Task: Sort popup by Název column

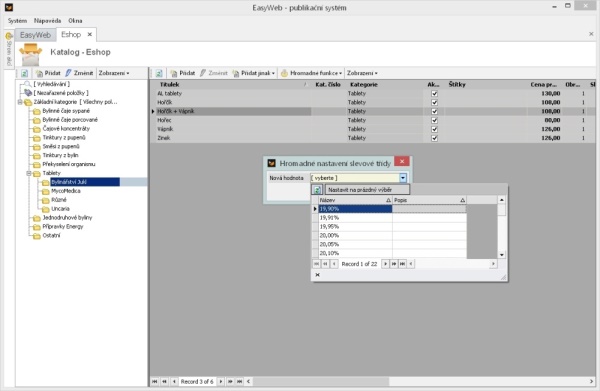Action: click(355, 200)
